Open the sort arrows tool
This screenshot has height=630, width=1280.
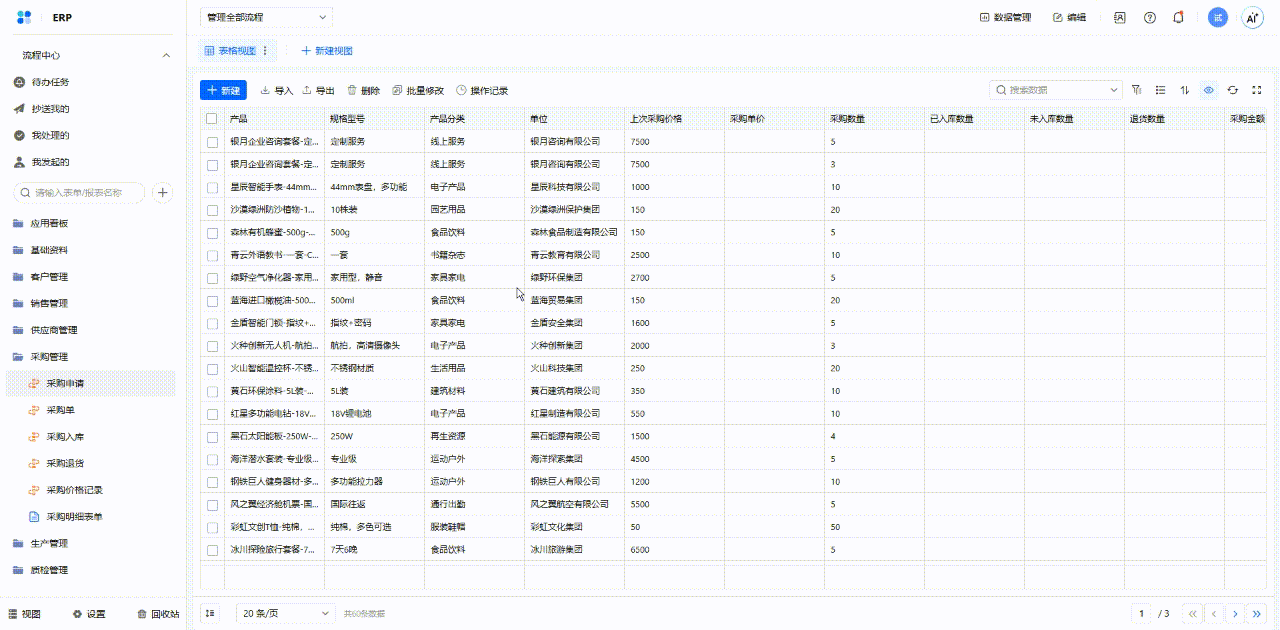pos(1185,90)
